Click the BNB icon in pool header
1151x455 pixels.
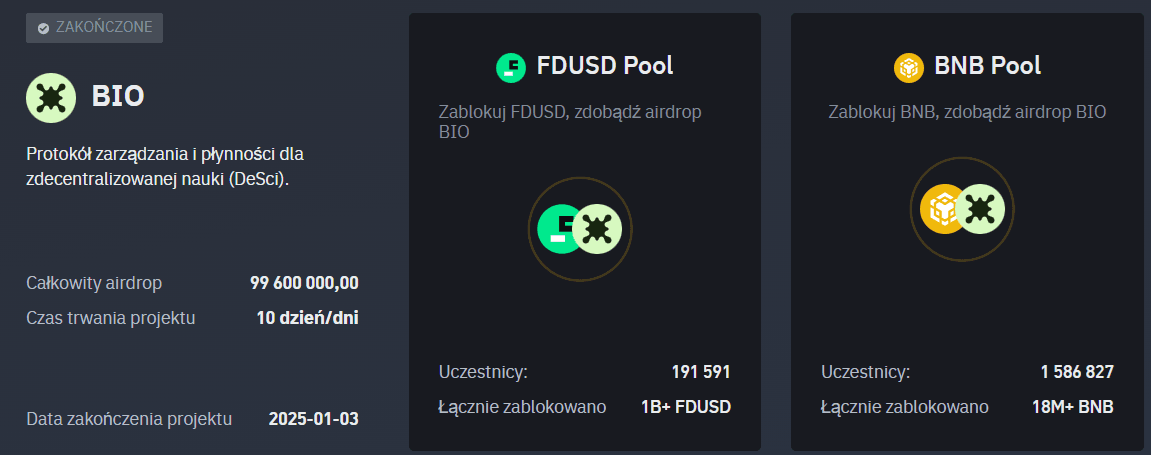[x=909, y=68]
